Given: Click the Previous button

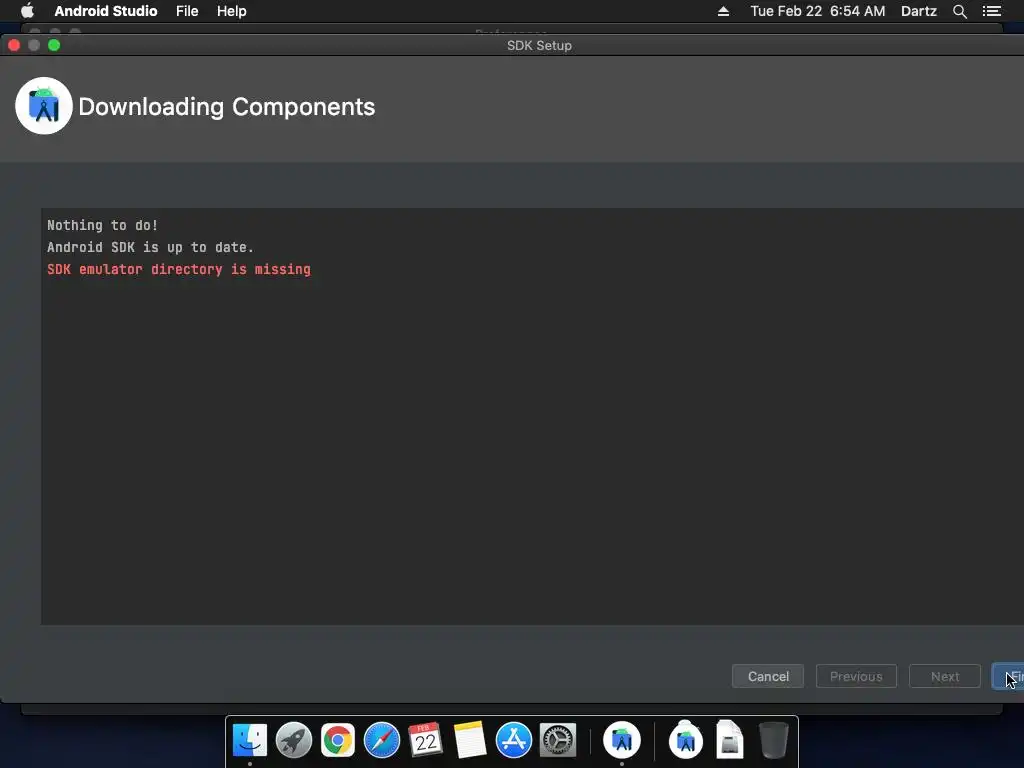Looking at the screenshot, I should [856, 677].
